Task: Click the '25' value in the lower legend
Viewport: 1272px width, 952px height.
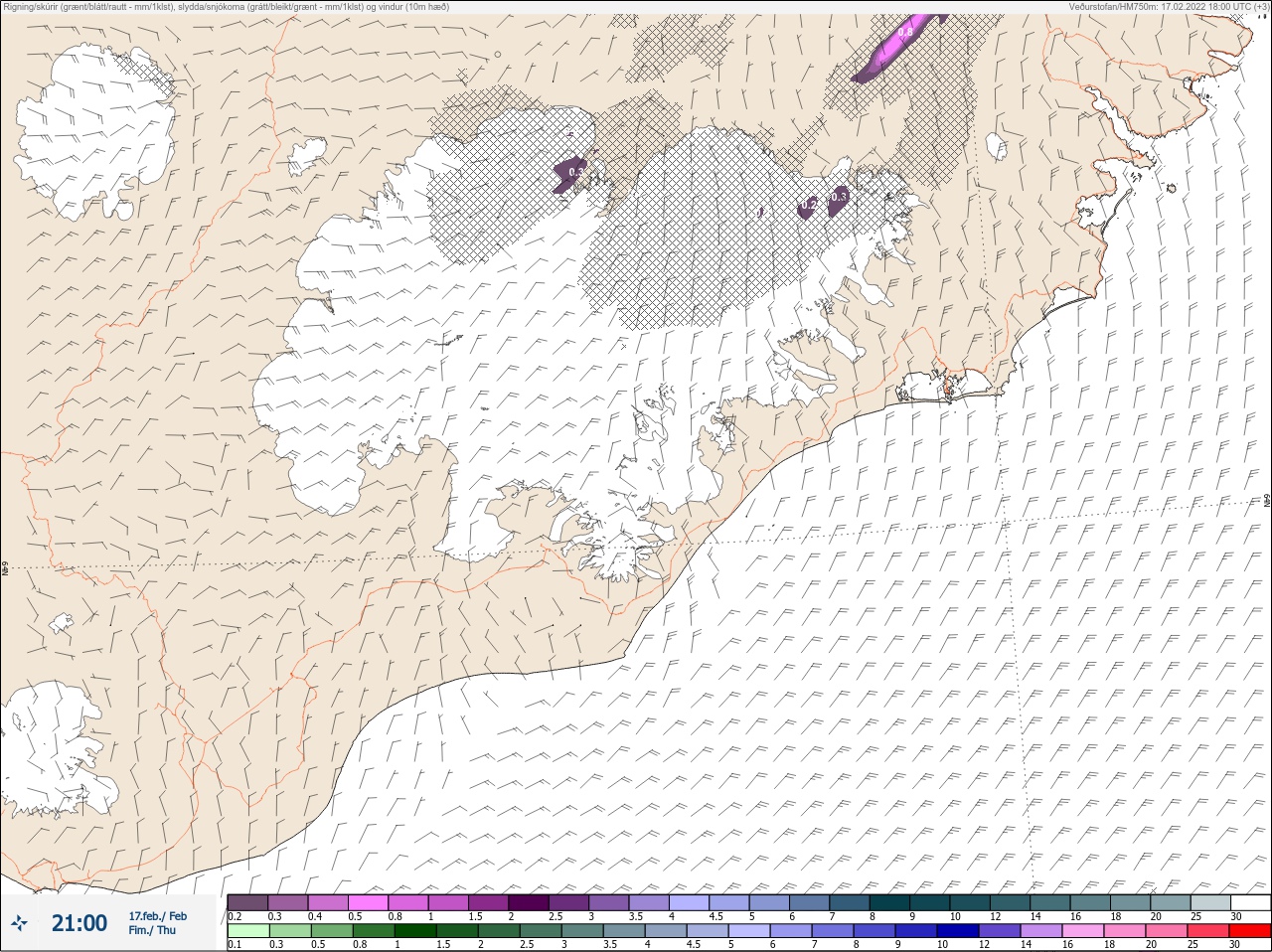Action: pyautogui.click(x=1193, y=944)
